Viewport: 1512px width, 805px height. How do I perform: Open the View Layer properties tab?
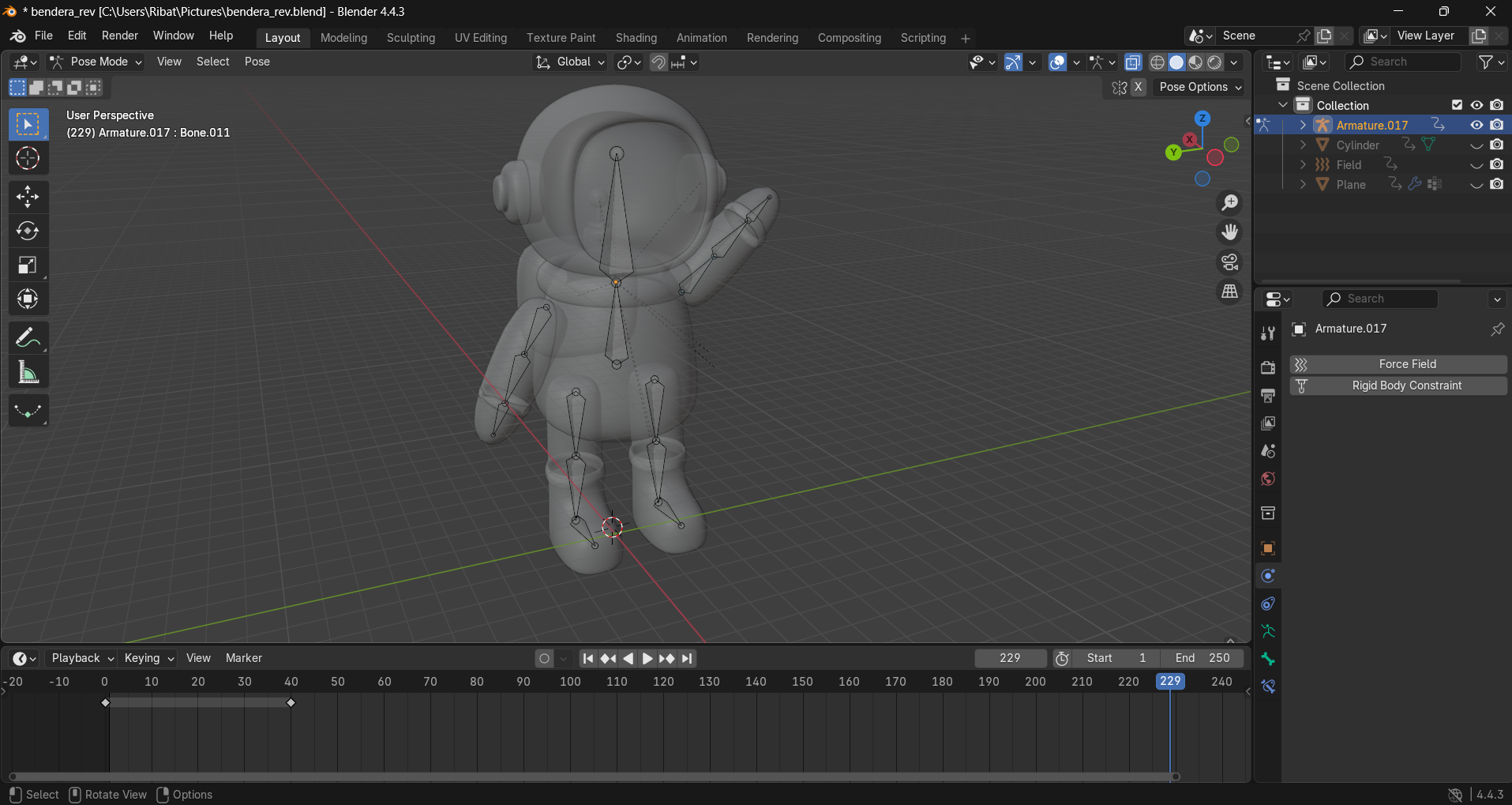1268,423
